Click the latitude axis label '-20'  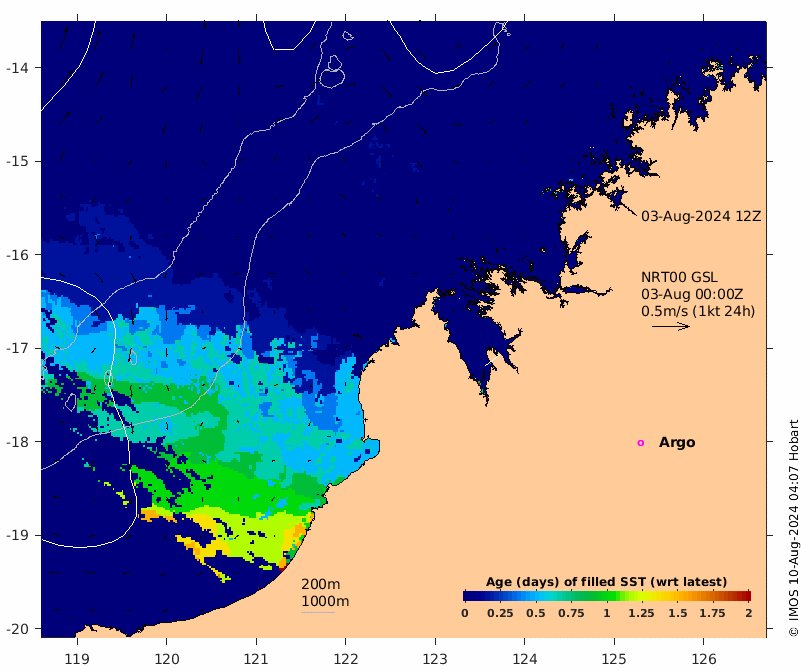tap(17, 629)
